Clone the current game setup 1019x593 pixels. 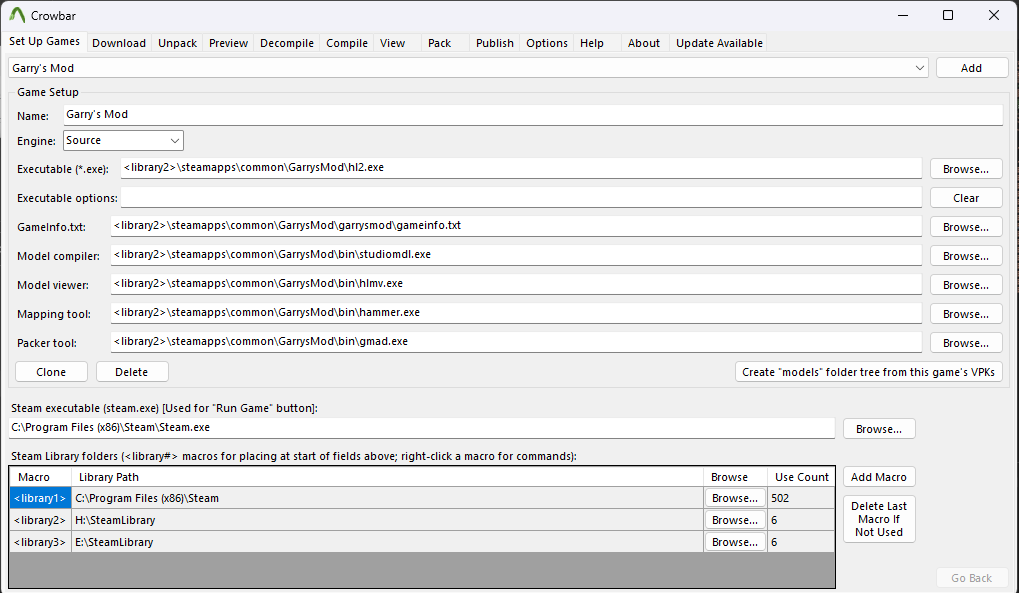click(x=51, y=372)
